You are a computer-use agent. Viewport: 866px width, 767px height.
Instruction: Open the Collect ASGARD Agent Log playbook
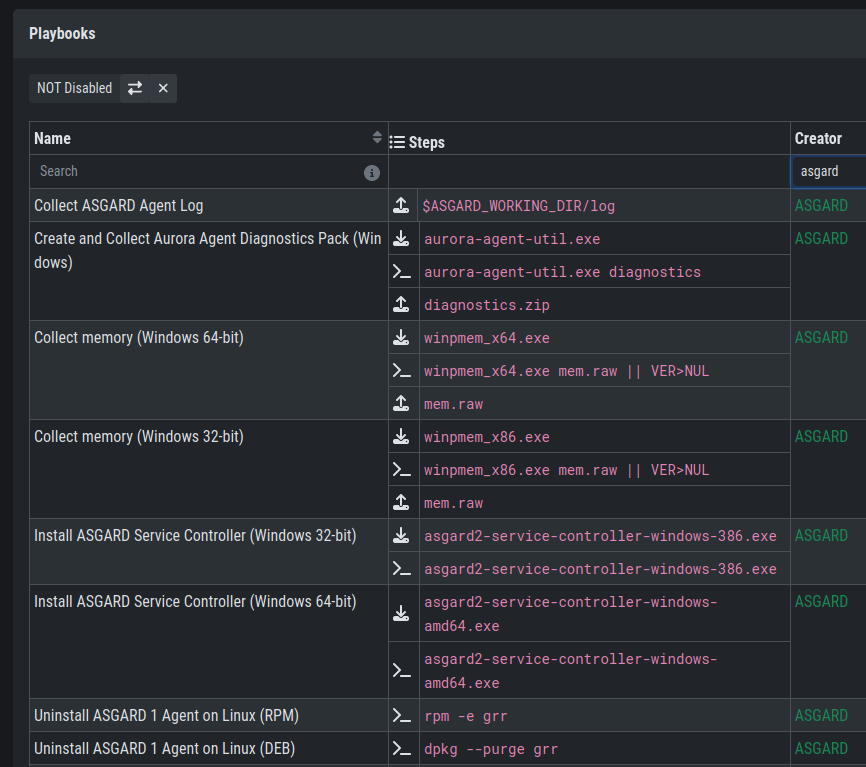coord(118,206)
